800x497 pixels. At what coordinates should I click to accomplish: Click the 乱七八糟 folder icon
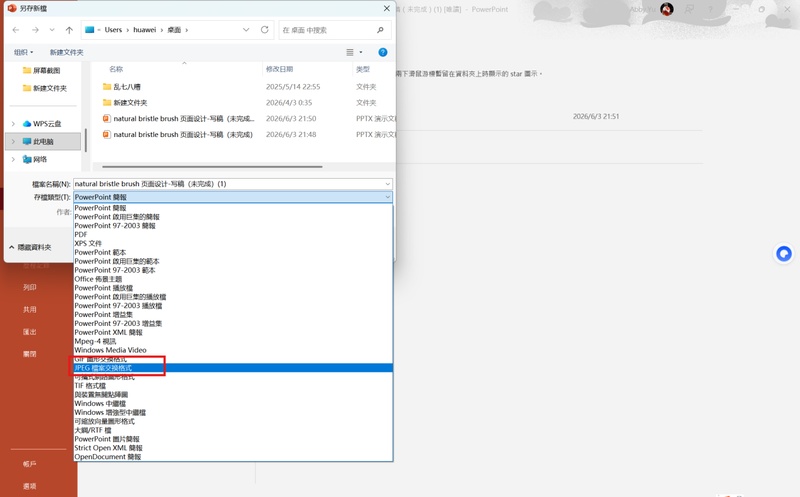pos(107,87)
